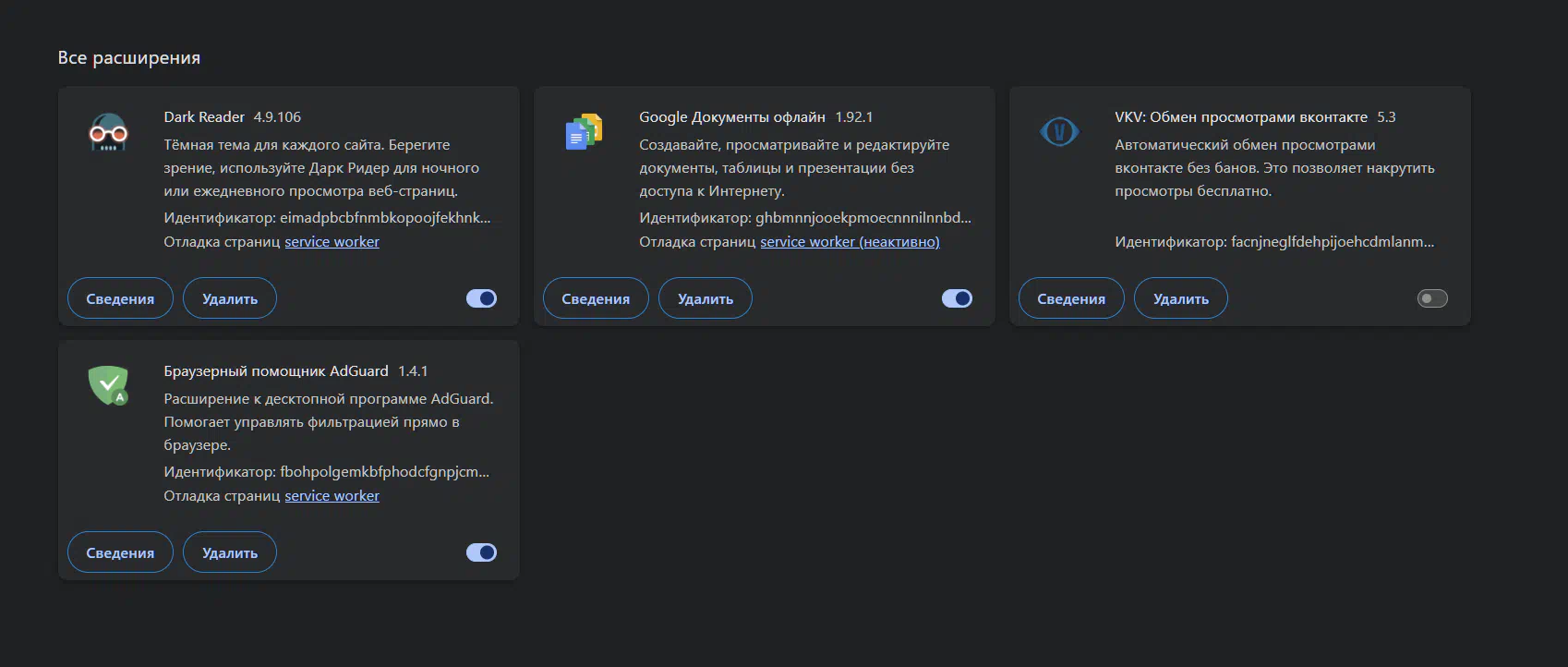The image size is (1568, 667).
Task: Click Dark Reader title text
Action: 204,117
